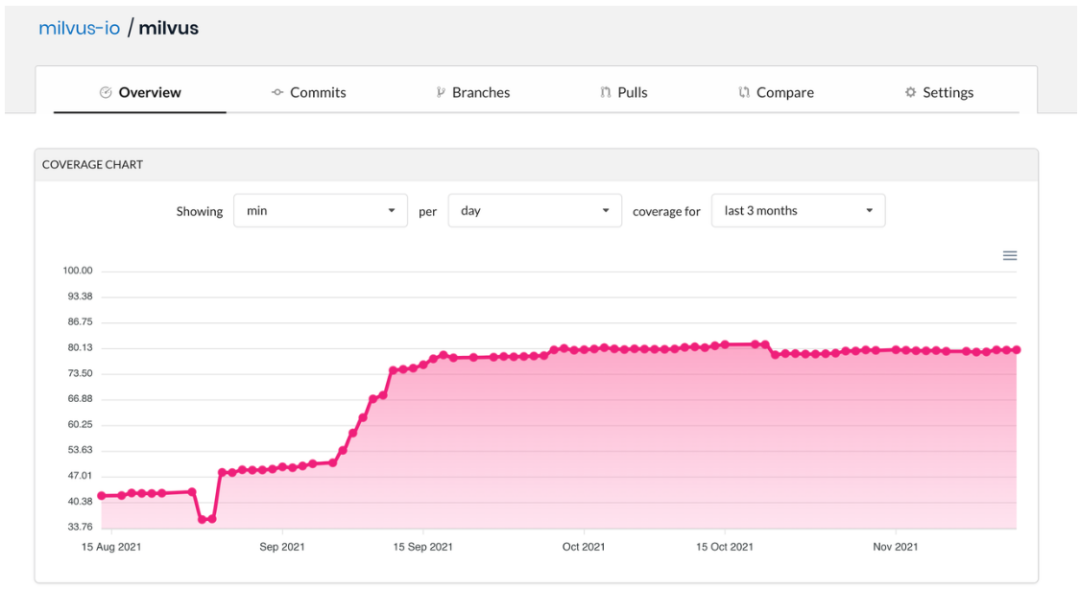The image size is (1080, 591).
Task: Switch to the Branches tab
Action: pyautogui.click(x=480, y=93)
